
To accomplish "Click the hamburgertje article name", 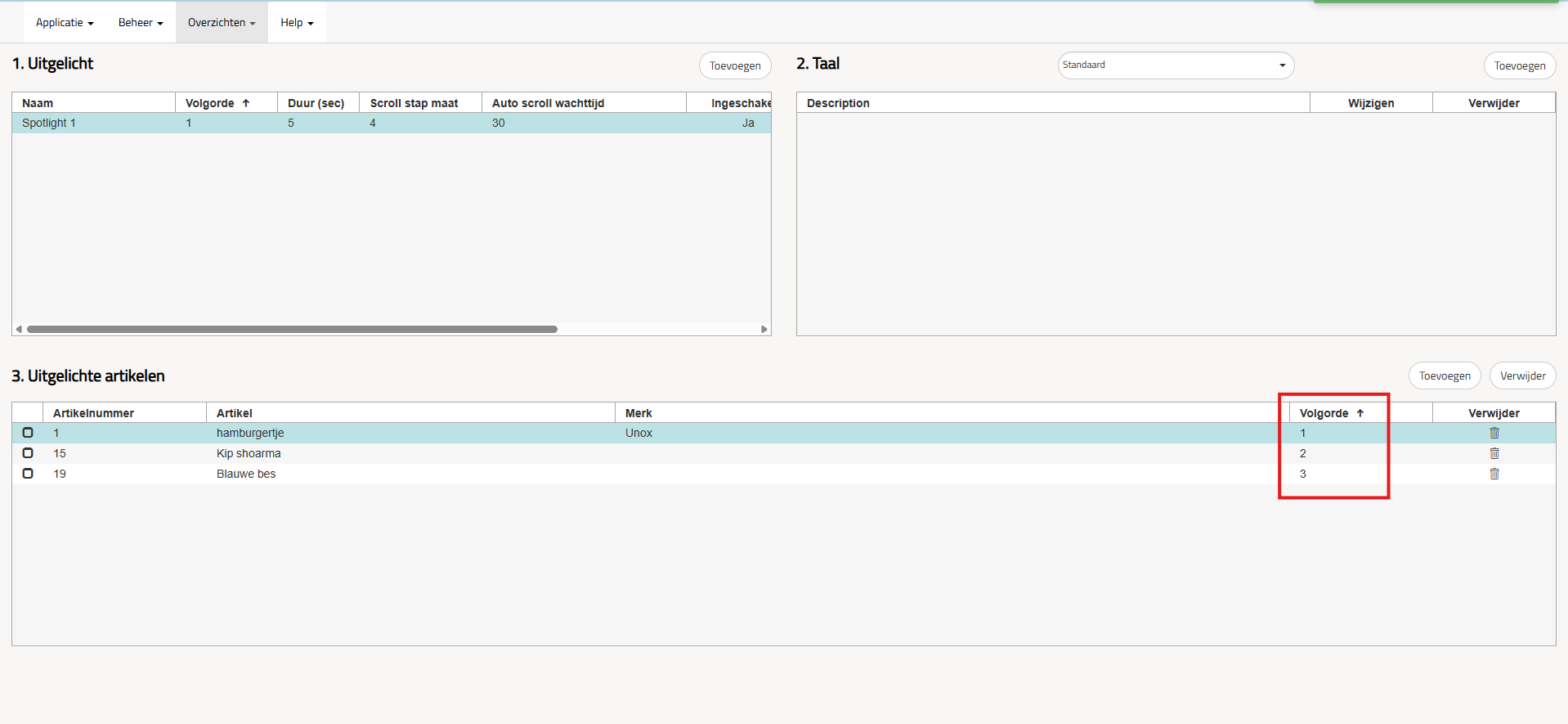I will [250, 433].
